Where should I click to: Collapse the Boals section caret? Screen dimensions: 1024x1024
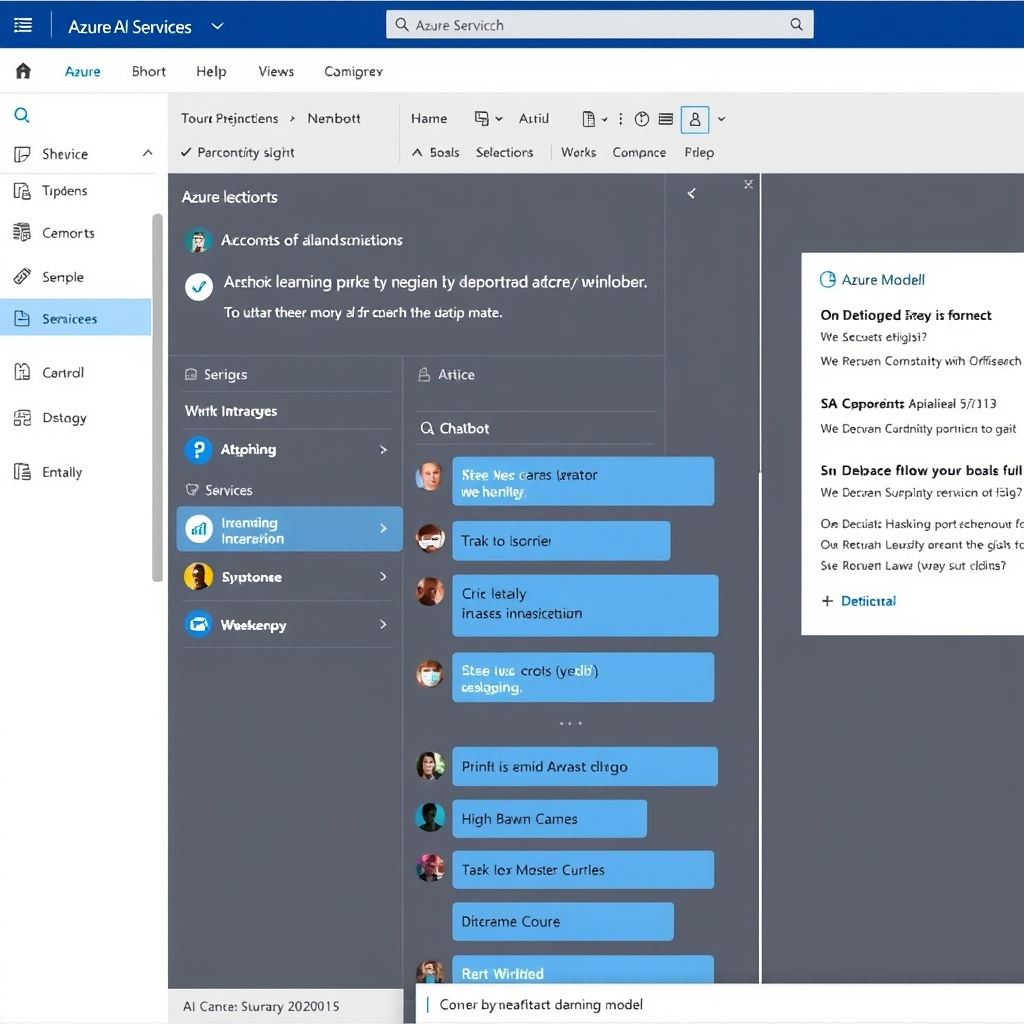[417, 152]
